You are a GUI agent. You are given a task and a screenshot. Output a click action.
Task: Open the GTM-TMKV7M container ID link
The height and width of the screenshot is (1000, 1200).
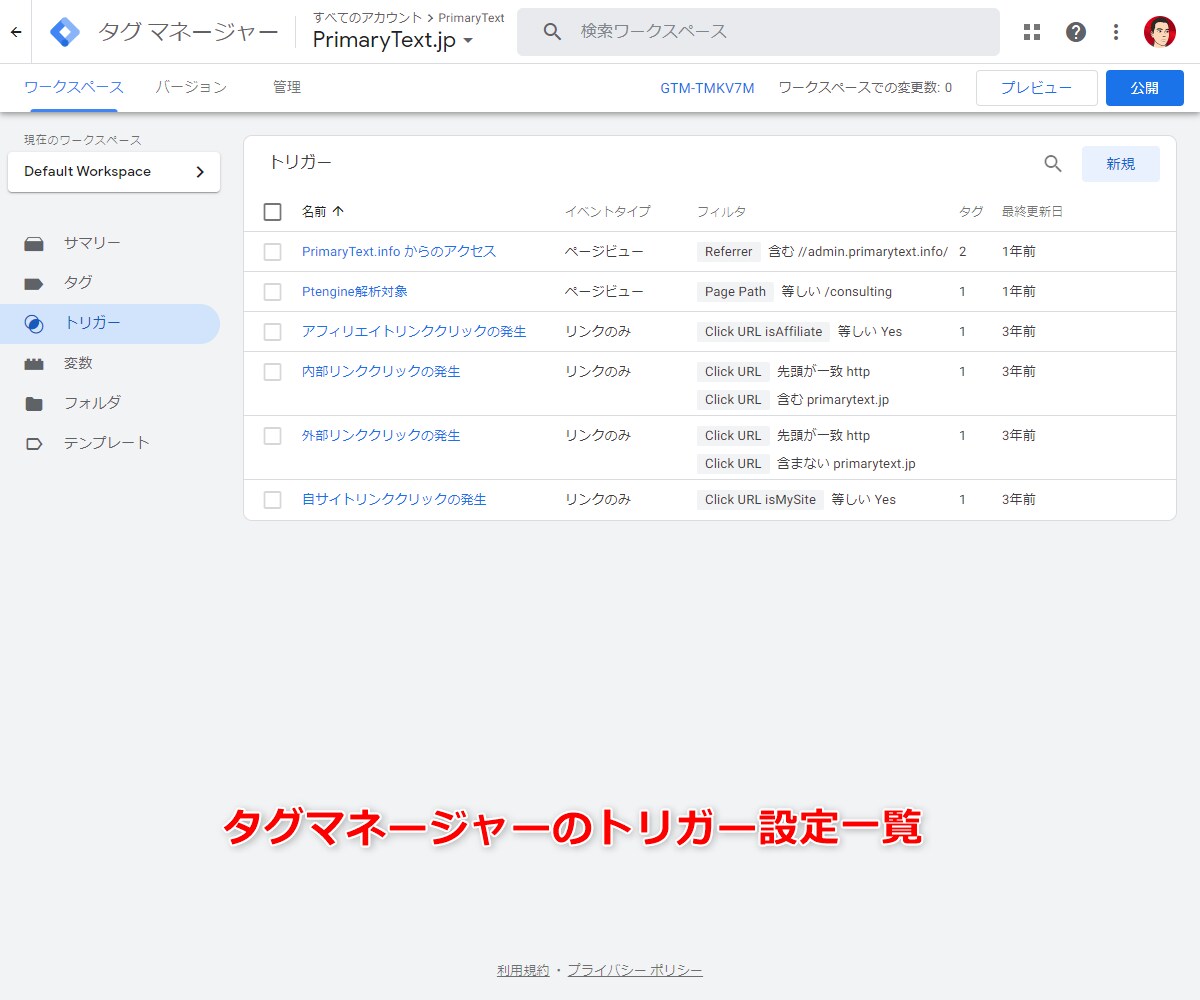[707, 88]
